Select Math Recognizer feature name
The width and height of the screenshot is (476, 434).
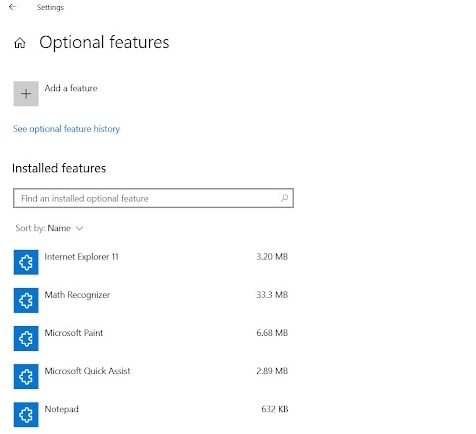77,295
